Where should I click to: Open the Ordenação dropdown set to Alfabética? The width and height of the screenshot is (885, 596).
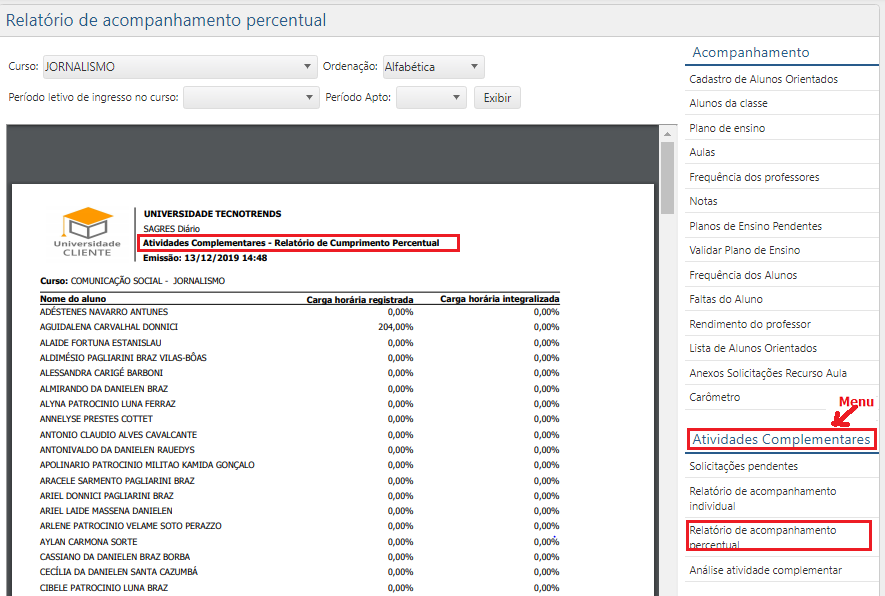[432, 67]
